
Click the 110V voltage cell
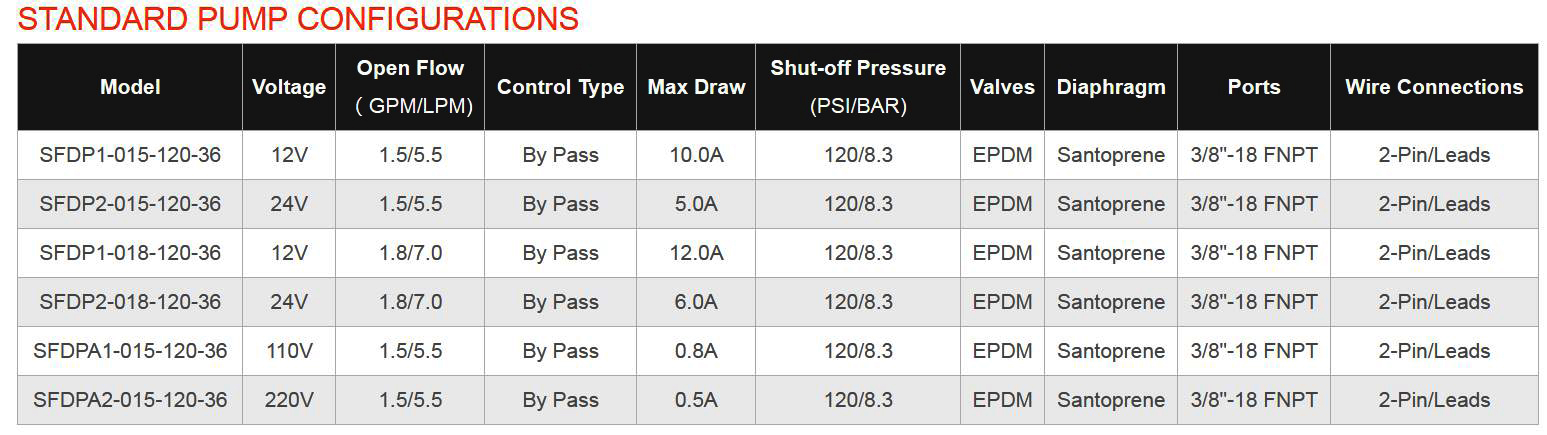click(x=289, y=351)
